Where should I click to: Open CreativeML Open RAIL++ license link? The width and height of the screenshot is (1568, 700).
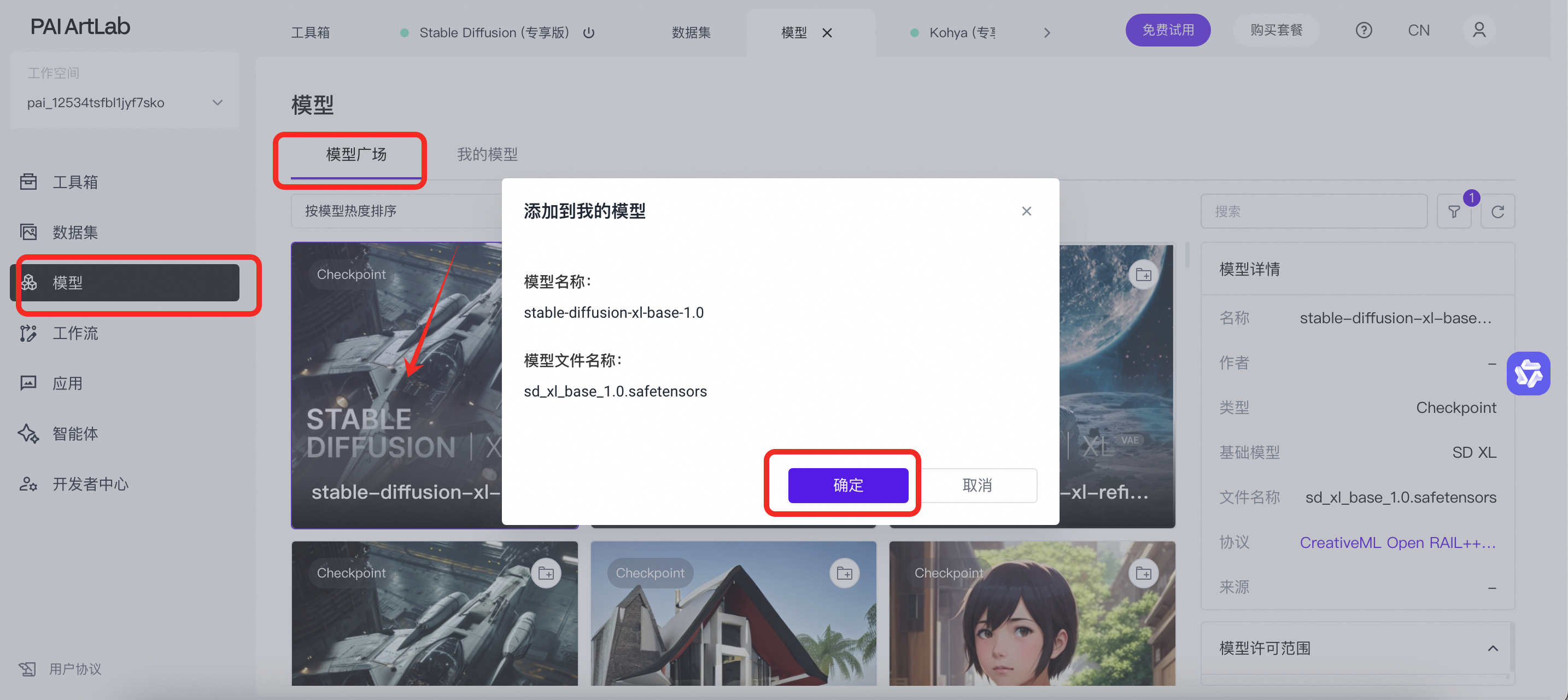(x=1397, y=542)
